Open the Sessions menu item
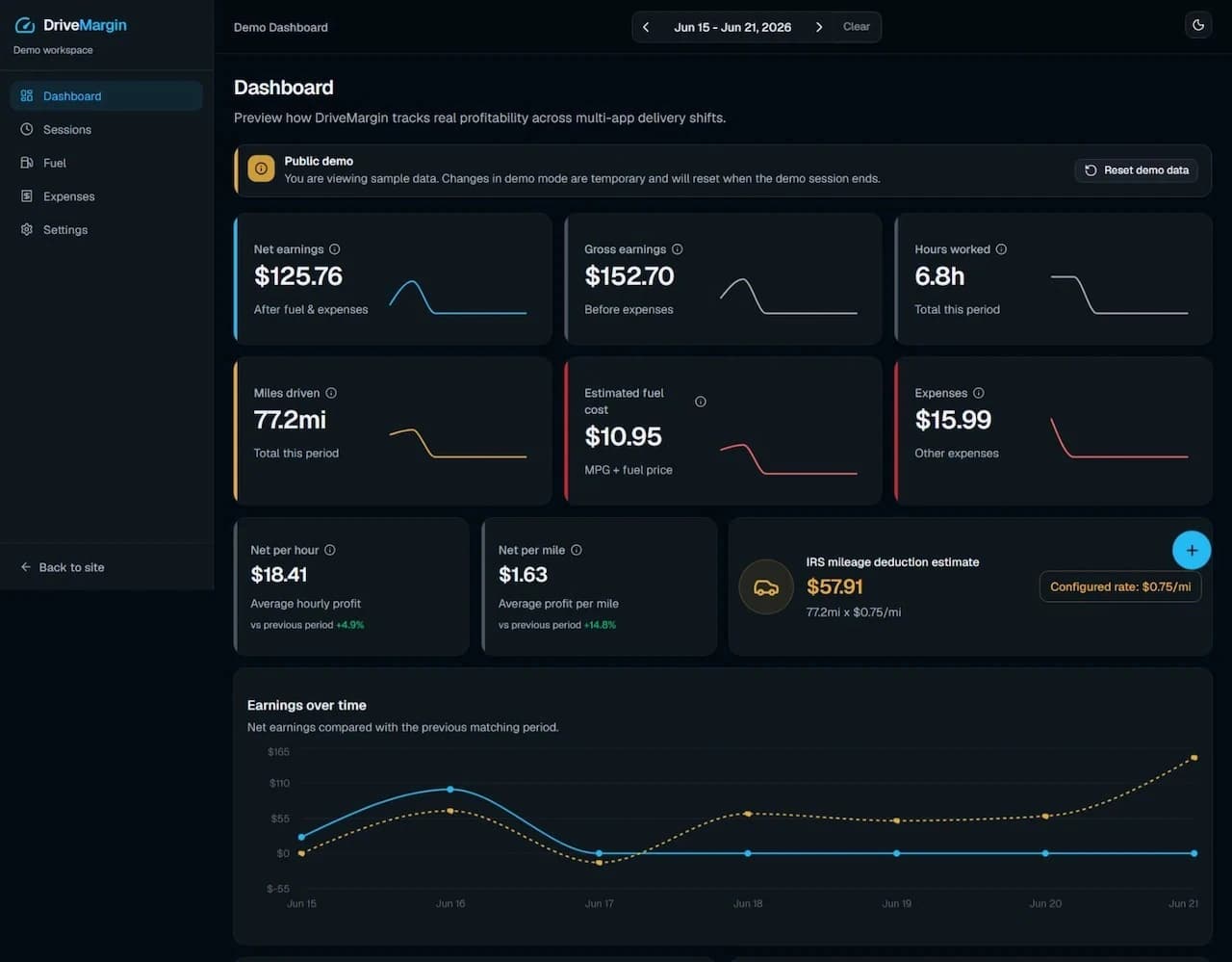The image size is (1232, 962). (x=107, y=129)
